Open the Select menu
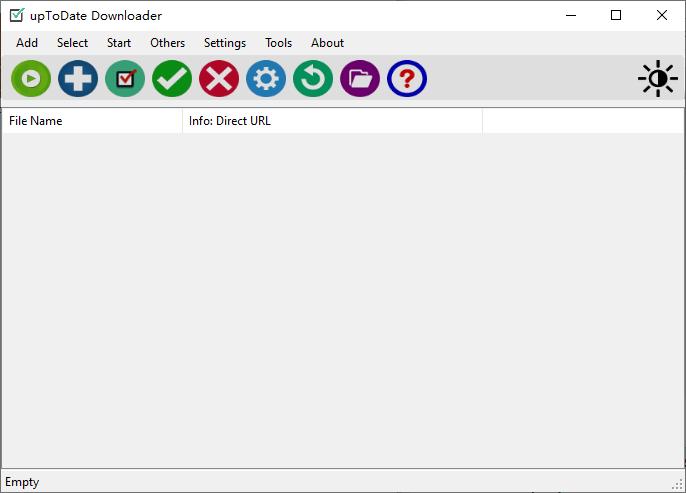The width and height of the screenshot is (686, 493). [73, 43]
